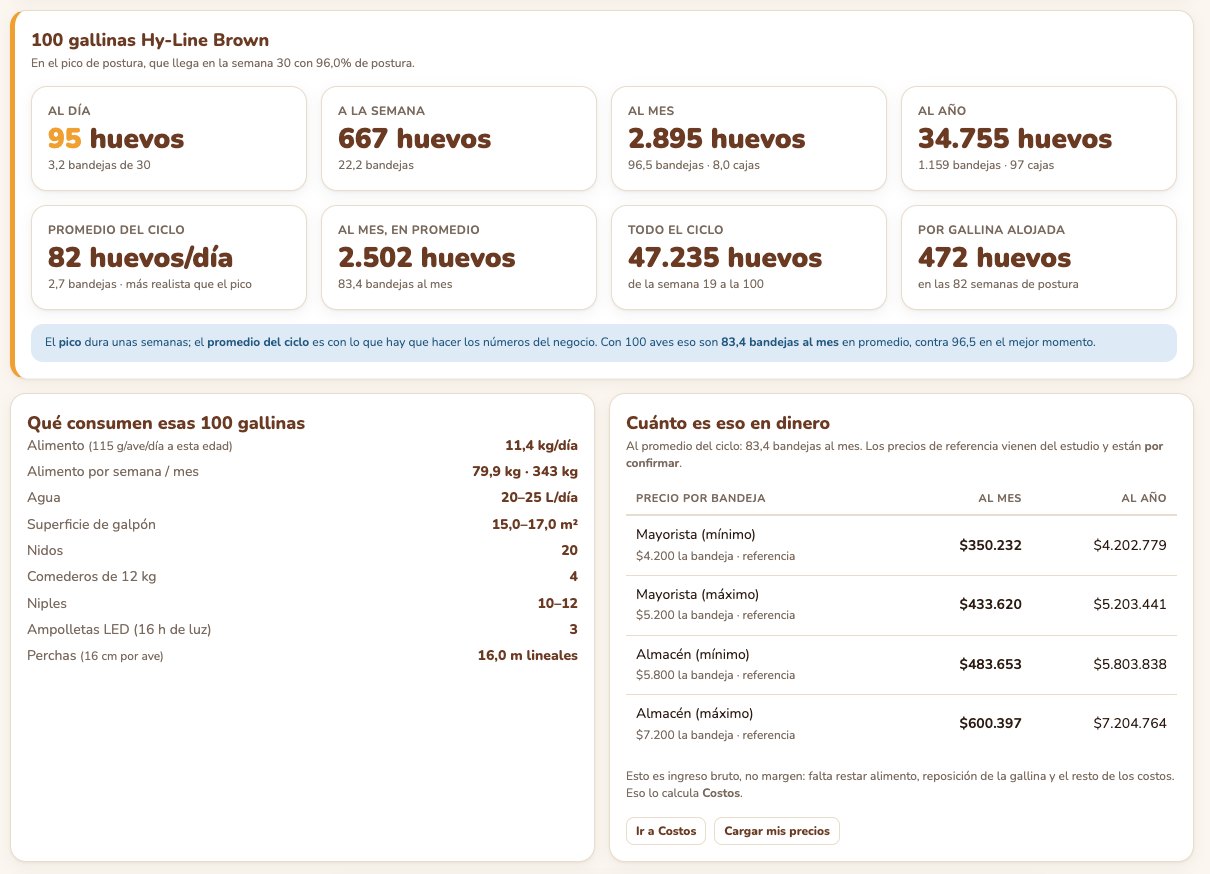Select the 'AL AÑO' 34.755 huevos card
The width and height of the screenshot is (1210, 874).
click(x=1039, y=138)
